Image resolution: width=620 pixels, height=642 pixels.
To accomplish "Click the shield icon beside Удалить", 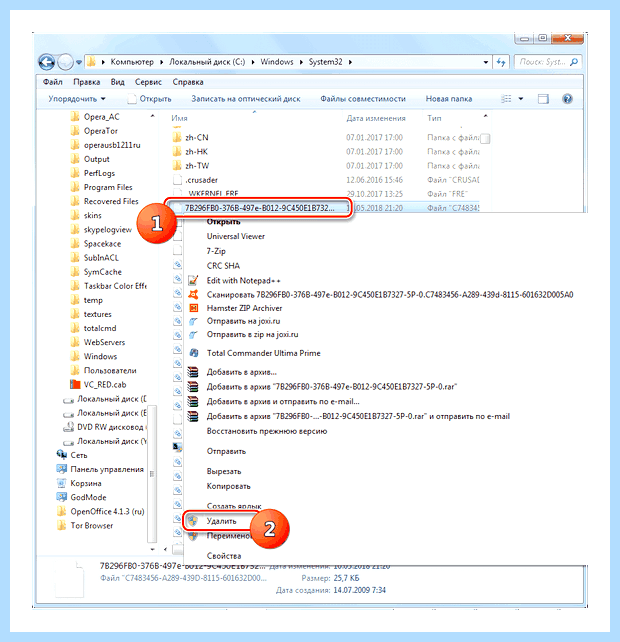I will coord(192,521).
